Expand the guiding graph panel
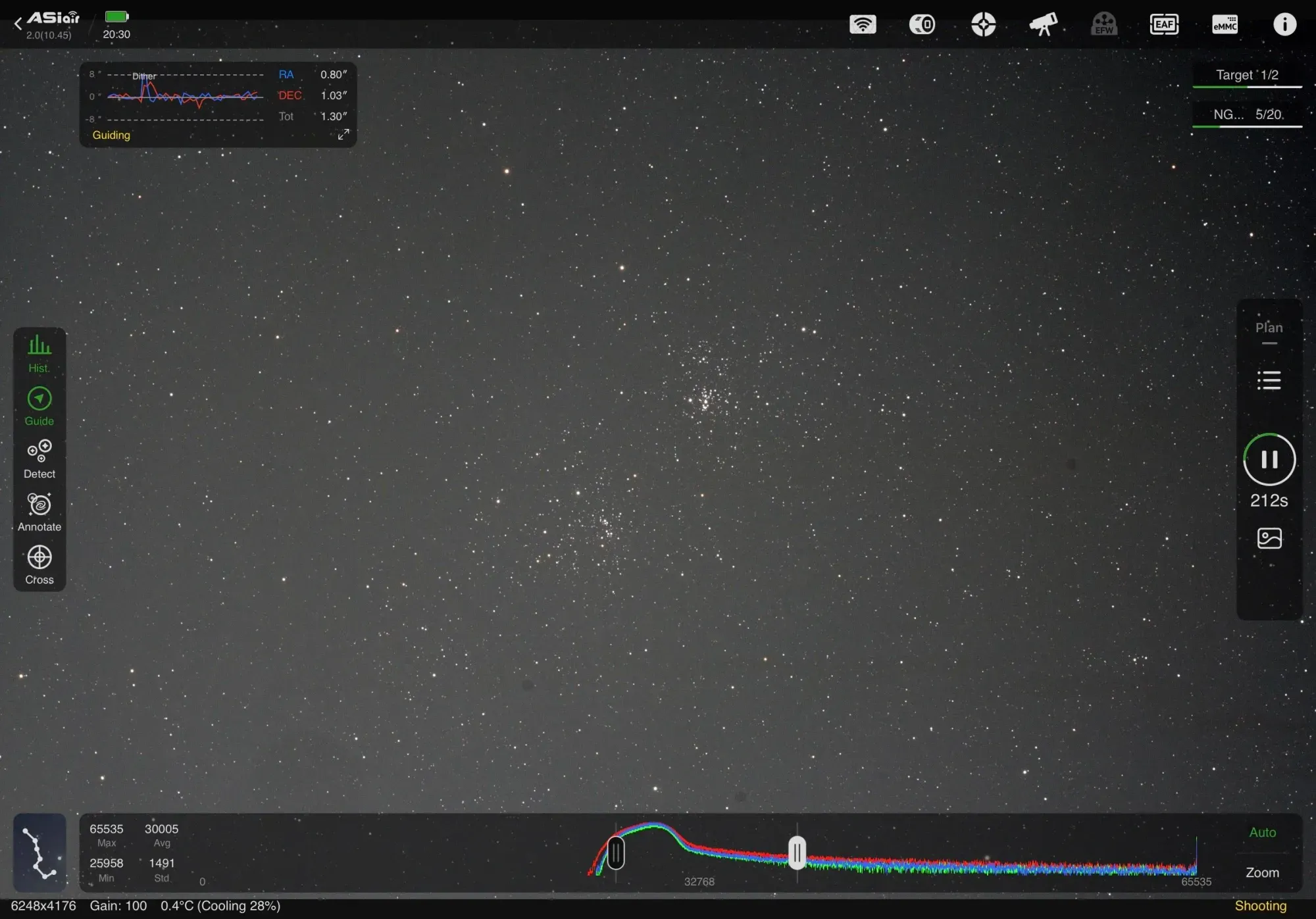 click(x=343, y=134)
